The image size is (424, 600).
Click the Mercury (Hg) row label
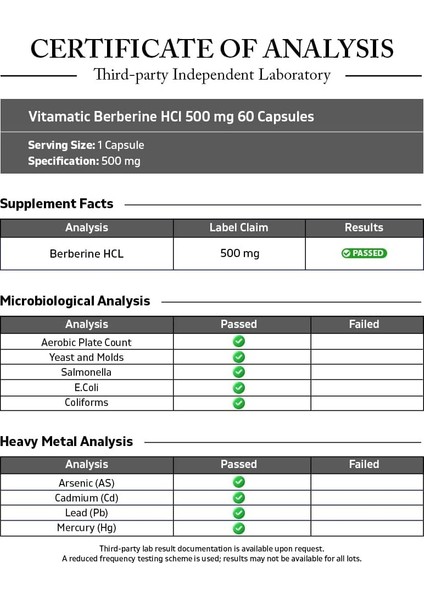[86, 528]
